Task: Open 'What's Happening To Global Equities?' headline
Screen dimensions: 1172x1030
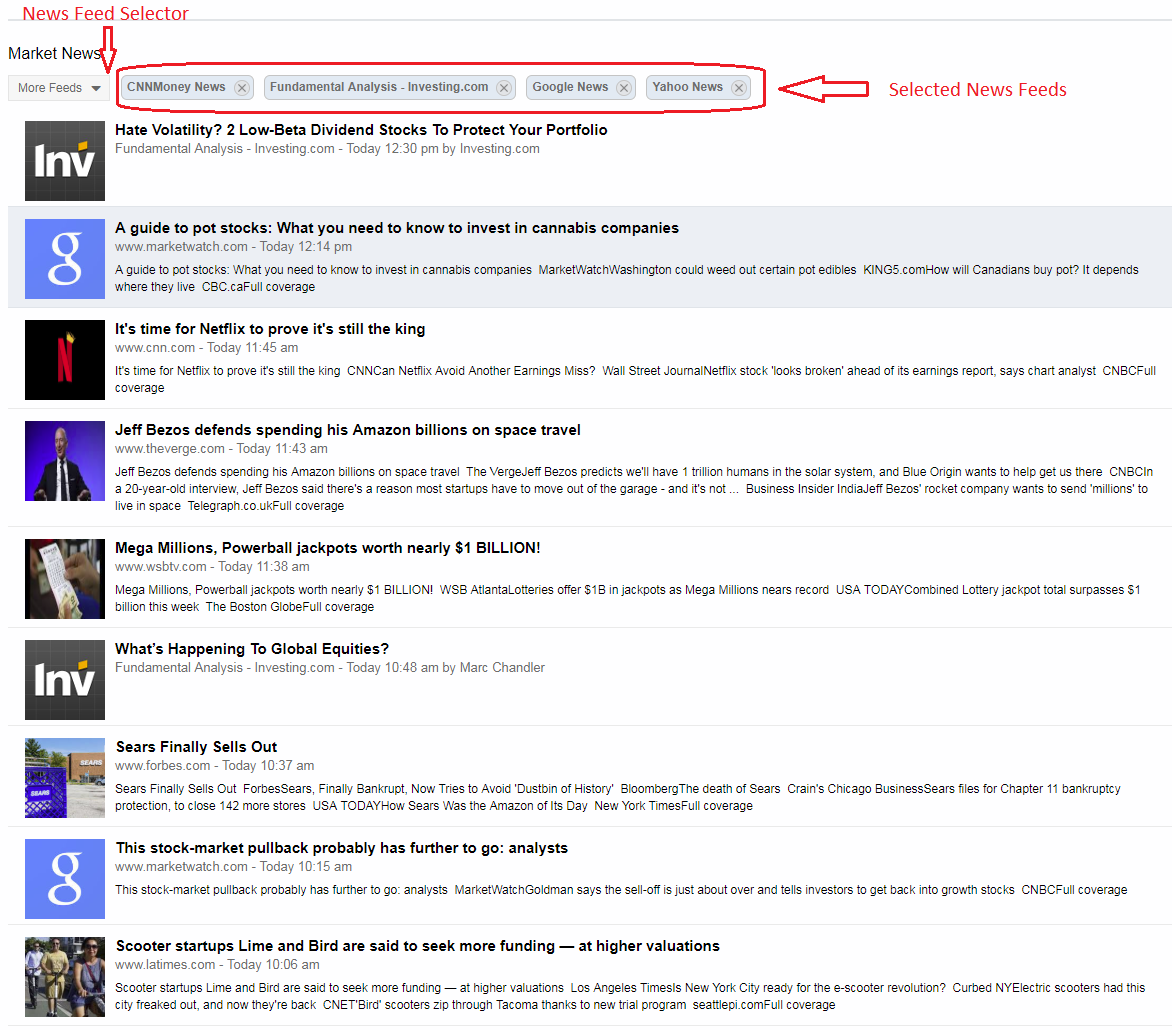Action: tap(252, 649)
